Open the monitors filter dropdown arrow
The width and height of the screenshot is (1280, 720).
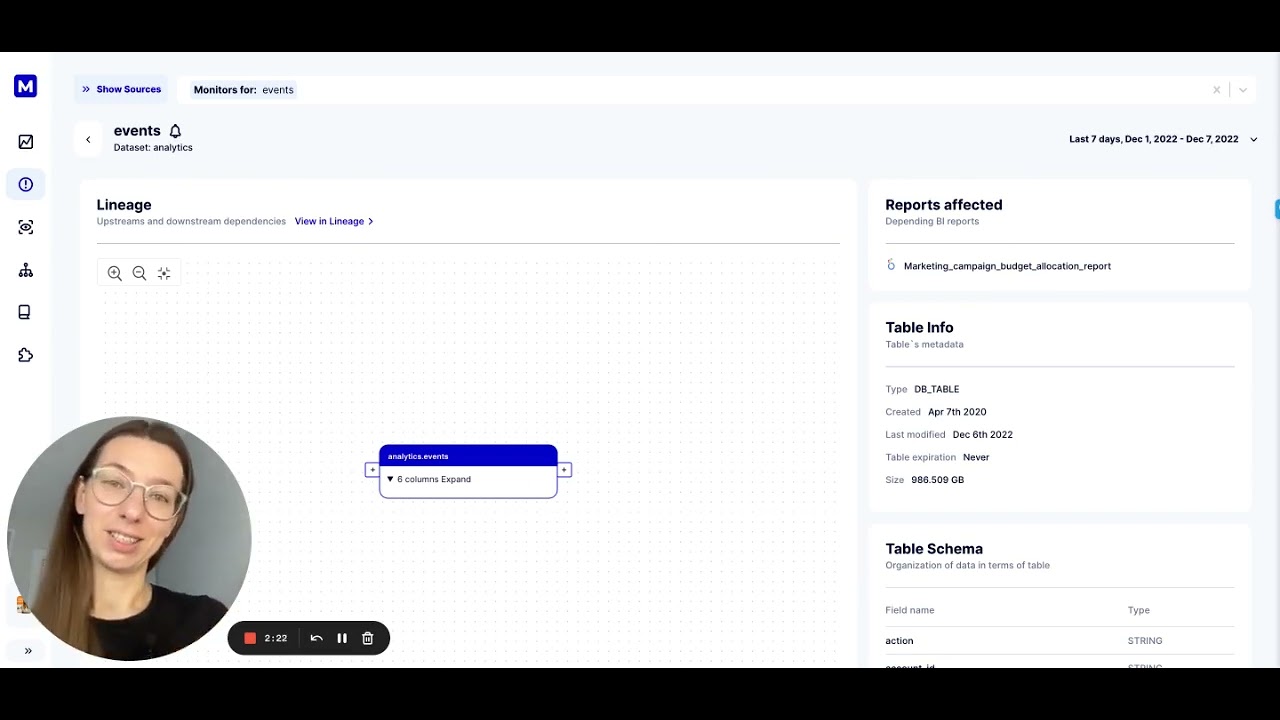(x=1243, y=90)
